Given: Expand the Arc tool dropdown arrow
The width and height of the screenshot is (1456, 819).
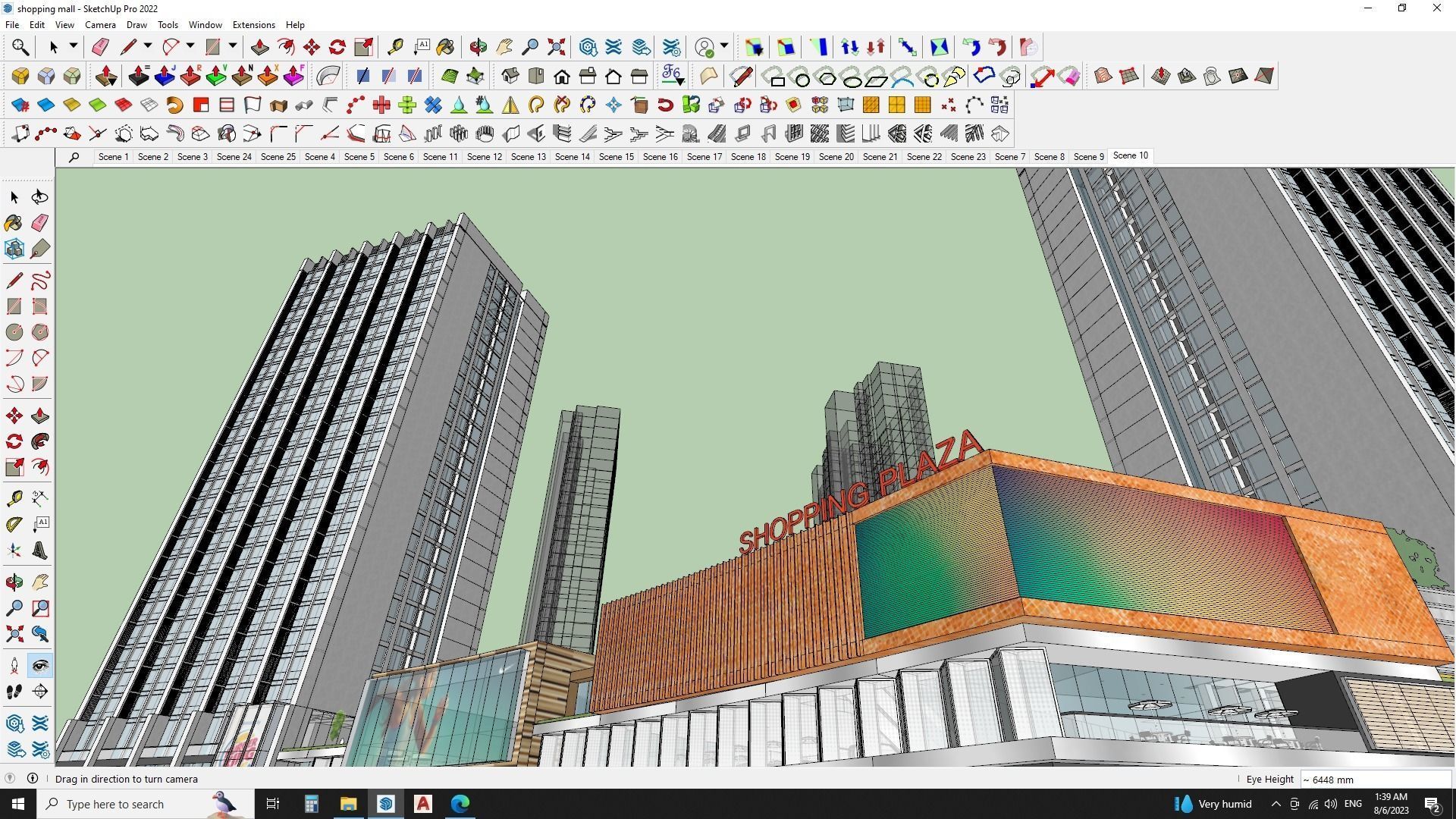Looking at the screenshot, I should (190, 46).
